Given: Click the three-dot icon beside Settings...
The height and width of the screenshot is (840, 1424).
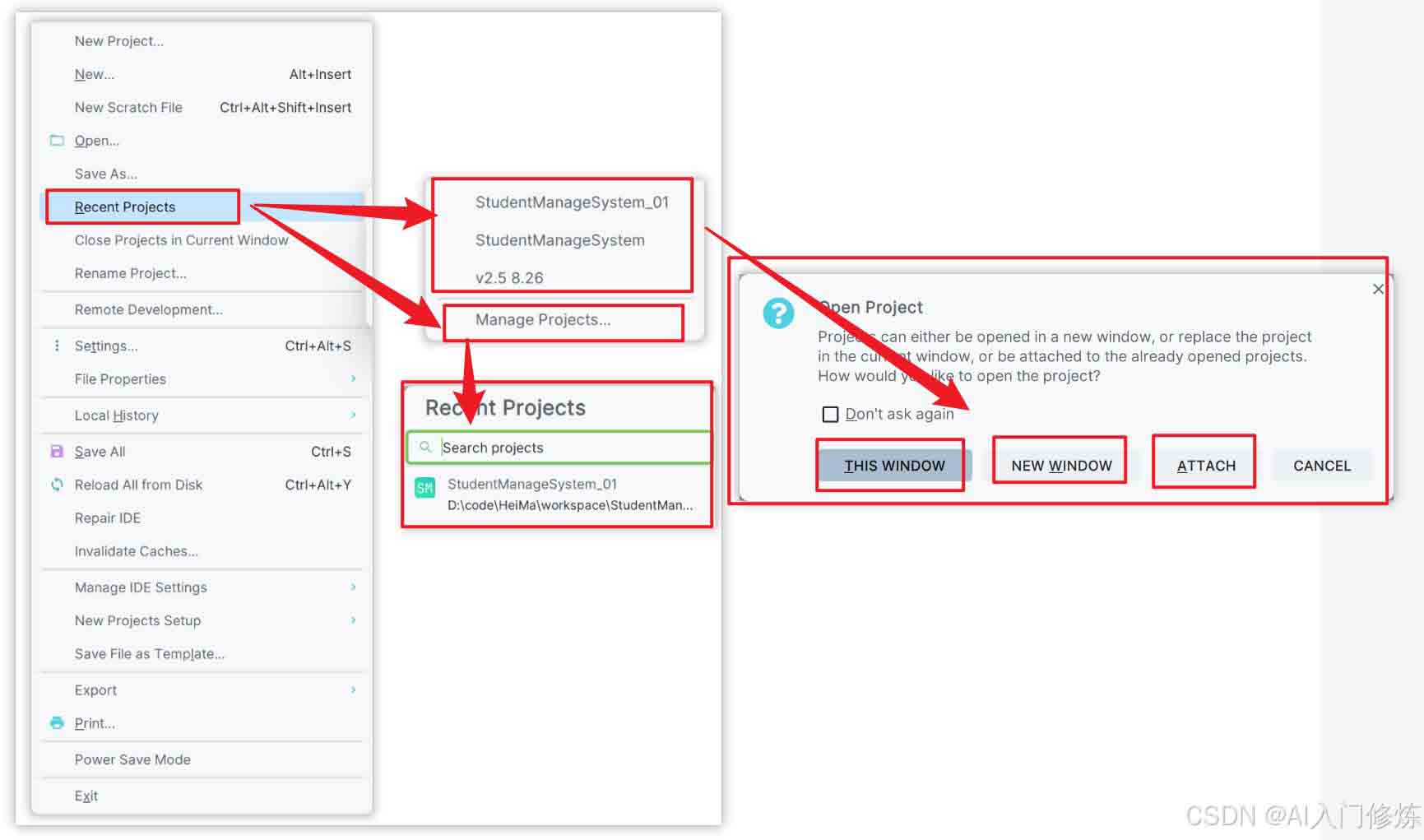Looking at the screenshot, I should click(57, 346).
